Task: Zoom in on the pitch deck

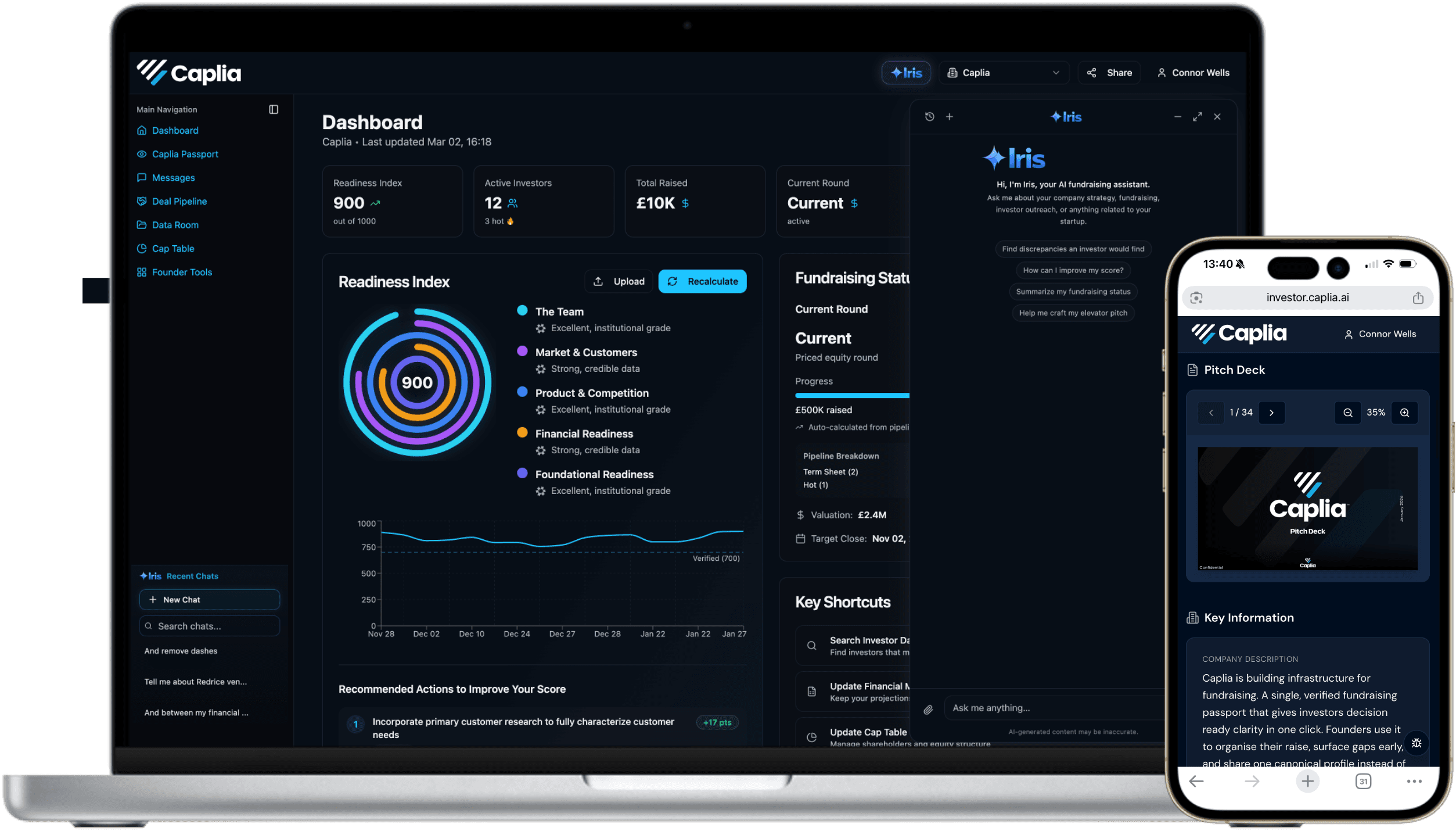Action: [1404, 413]
